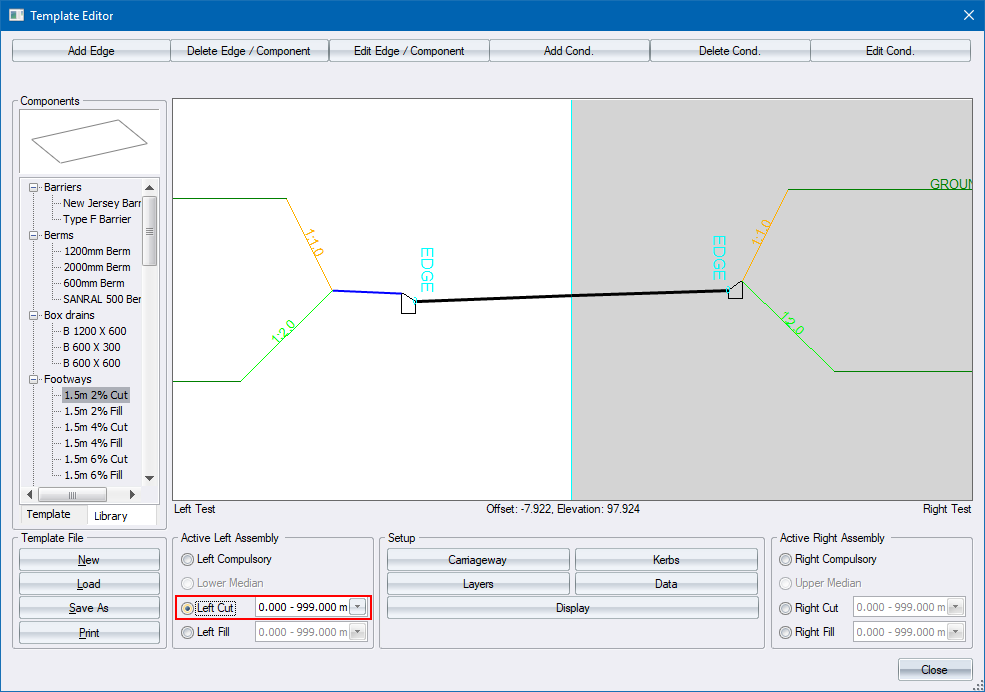Select the 1.5m 4% Fill footway item
The width and height of the screenshot is (985, 692).
[x=93, y=443]
